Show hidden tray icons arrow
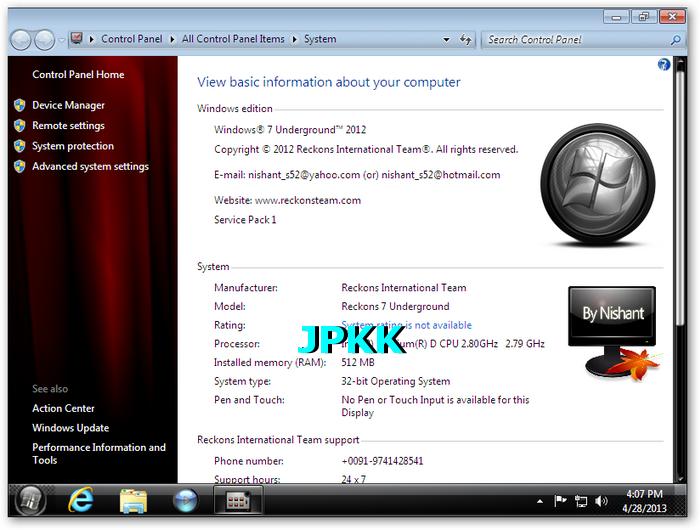The width and height of the screenshot is (700, 530). coord(540,501)
